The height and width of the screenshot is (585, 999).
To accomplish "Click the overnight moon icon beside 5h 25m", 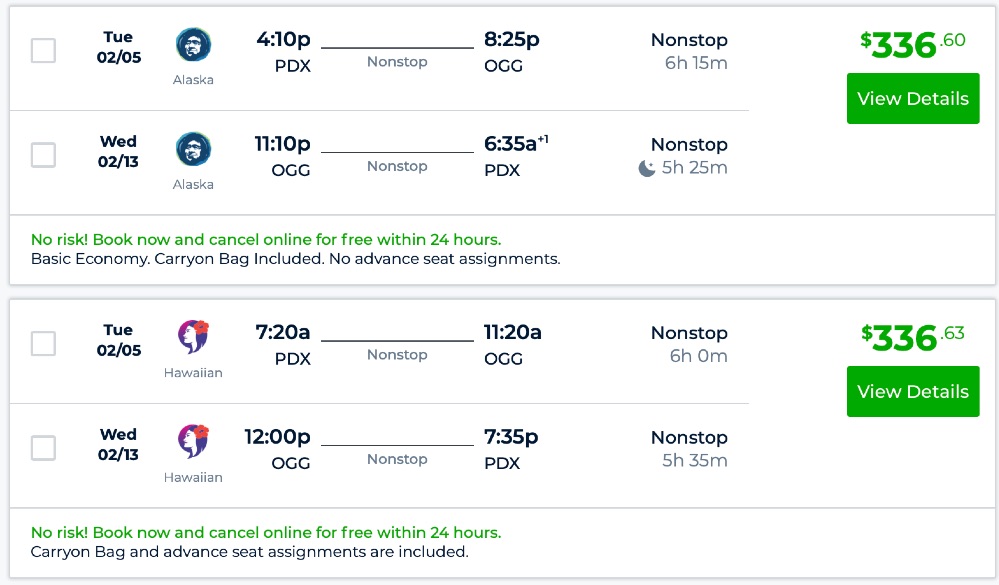I will coord(647,168).
